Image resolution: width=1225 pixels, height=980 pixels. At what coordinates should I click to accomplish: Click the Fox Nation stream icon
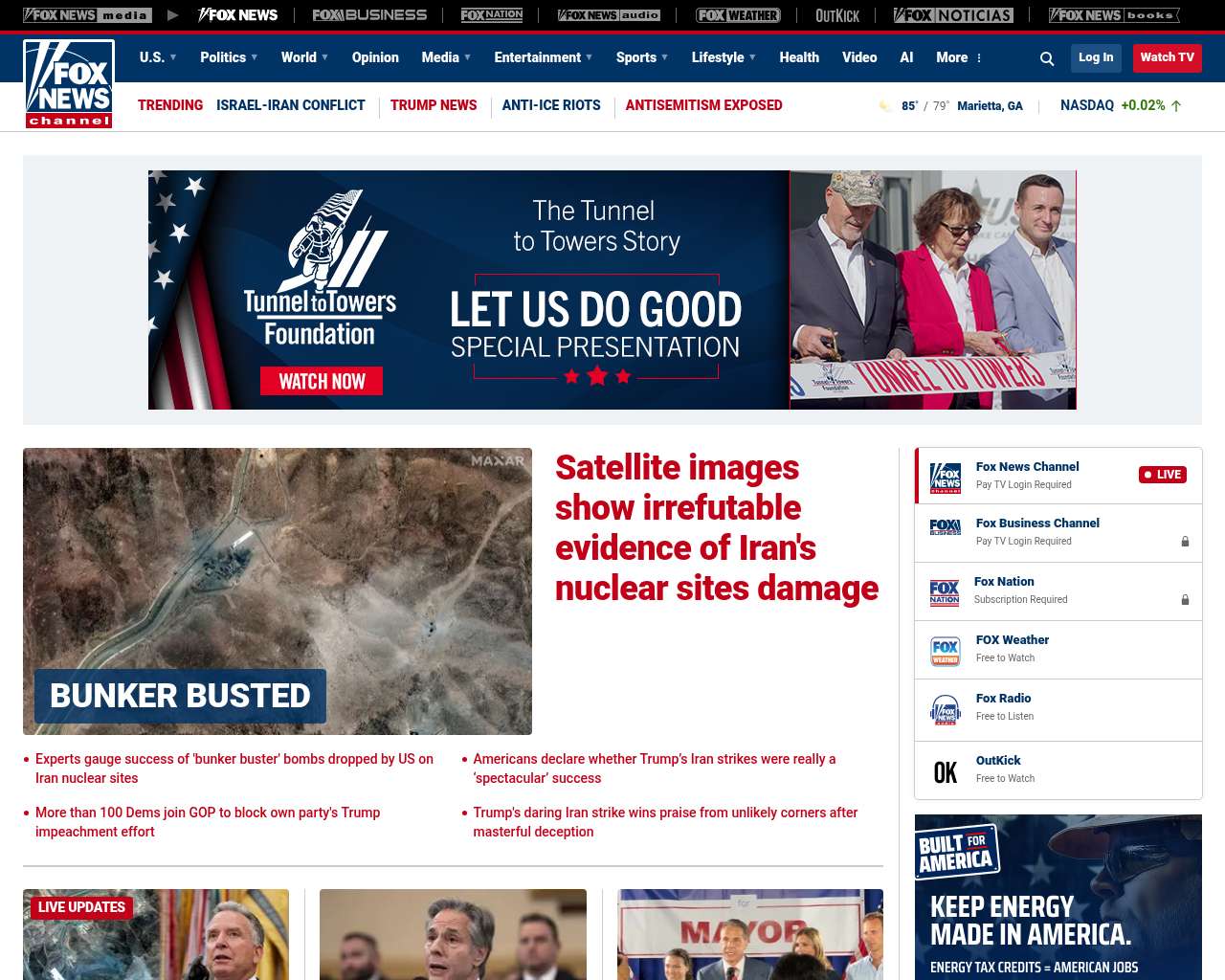(945, 591)
